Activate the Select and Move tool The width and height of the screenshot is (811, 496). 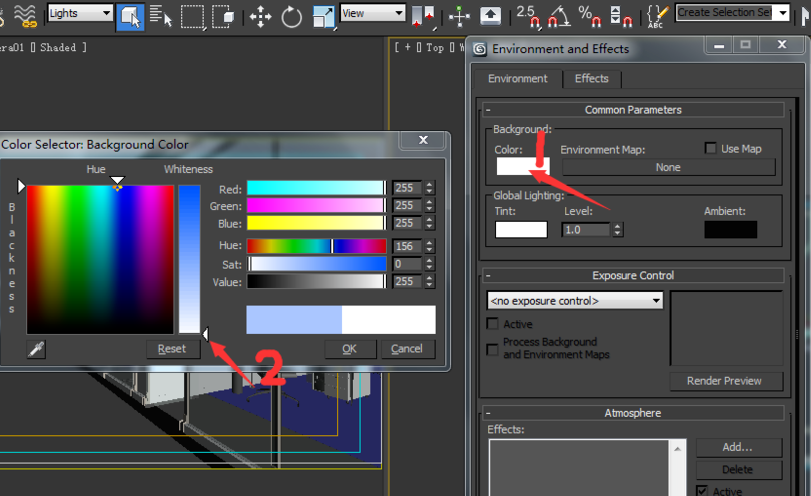[x=260, y=17]
